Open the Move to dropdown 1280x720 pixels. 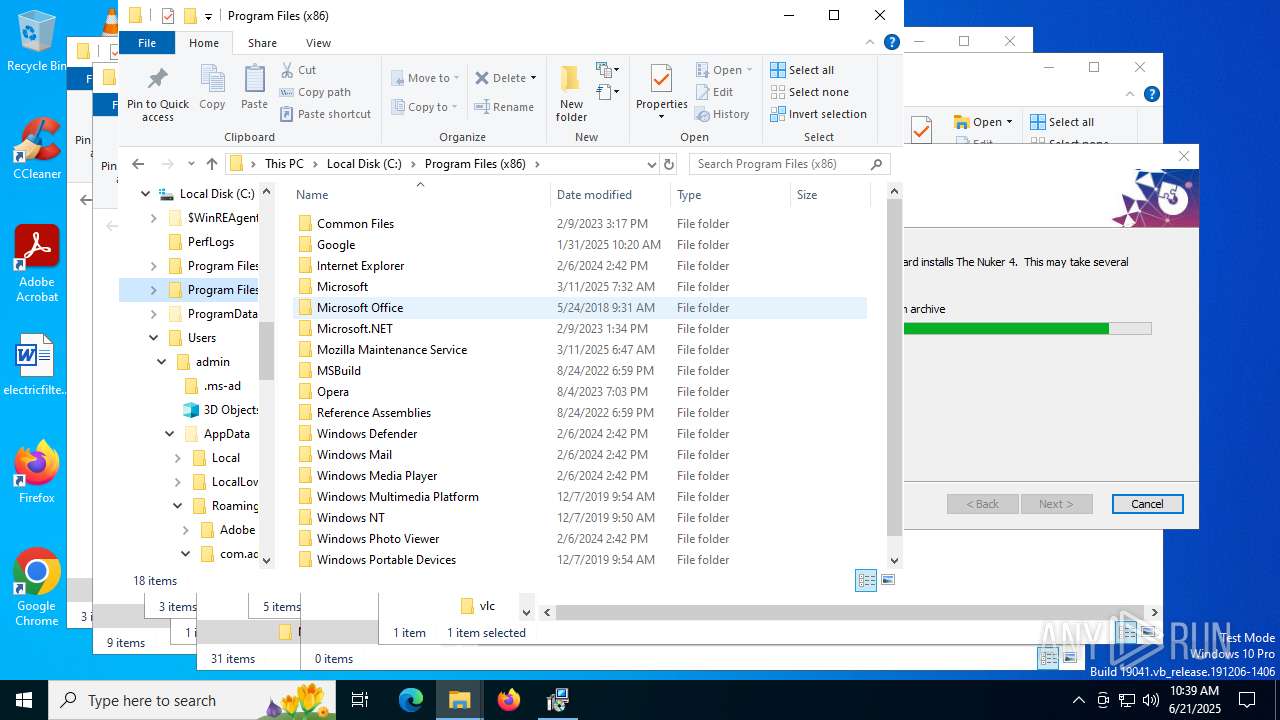[426, 78]
